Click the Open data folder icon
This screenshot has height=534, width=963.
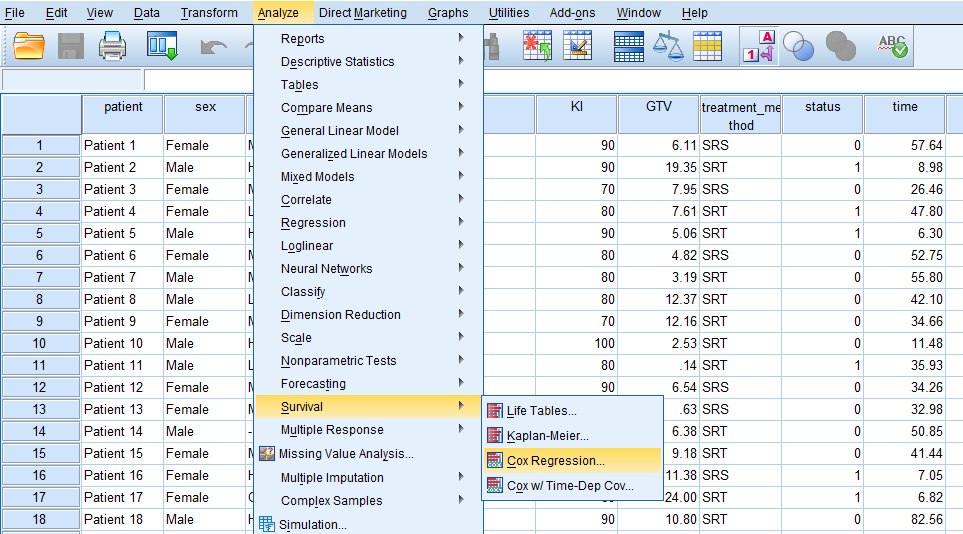point(29,47)
